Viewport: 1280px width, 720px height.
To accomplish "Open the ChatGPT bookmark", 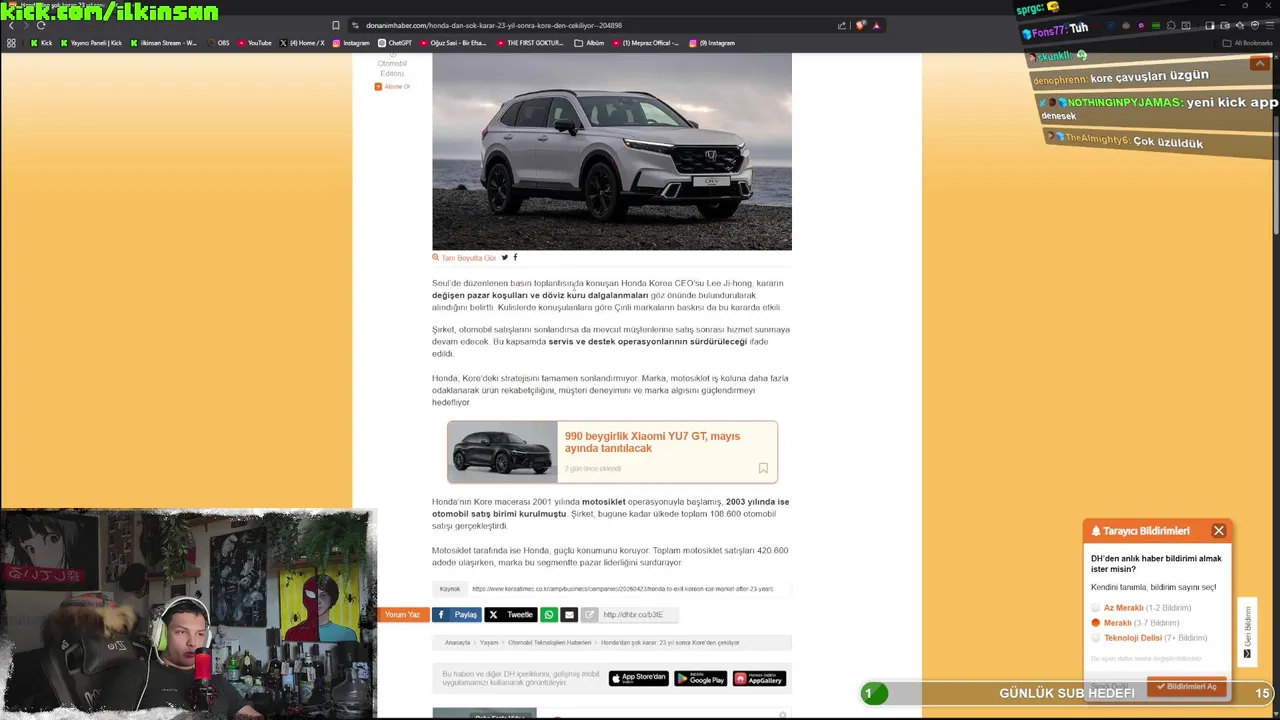I will 395,43.
